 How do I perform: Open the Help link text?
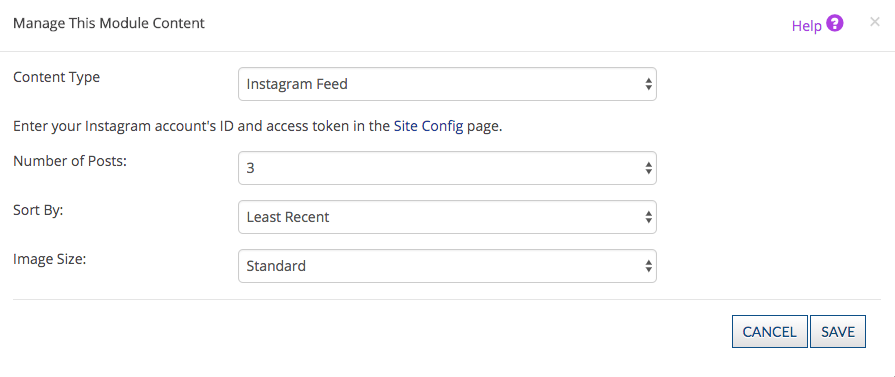click(x=807, y=26)
